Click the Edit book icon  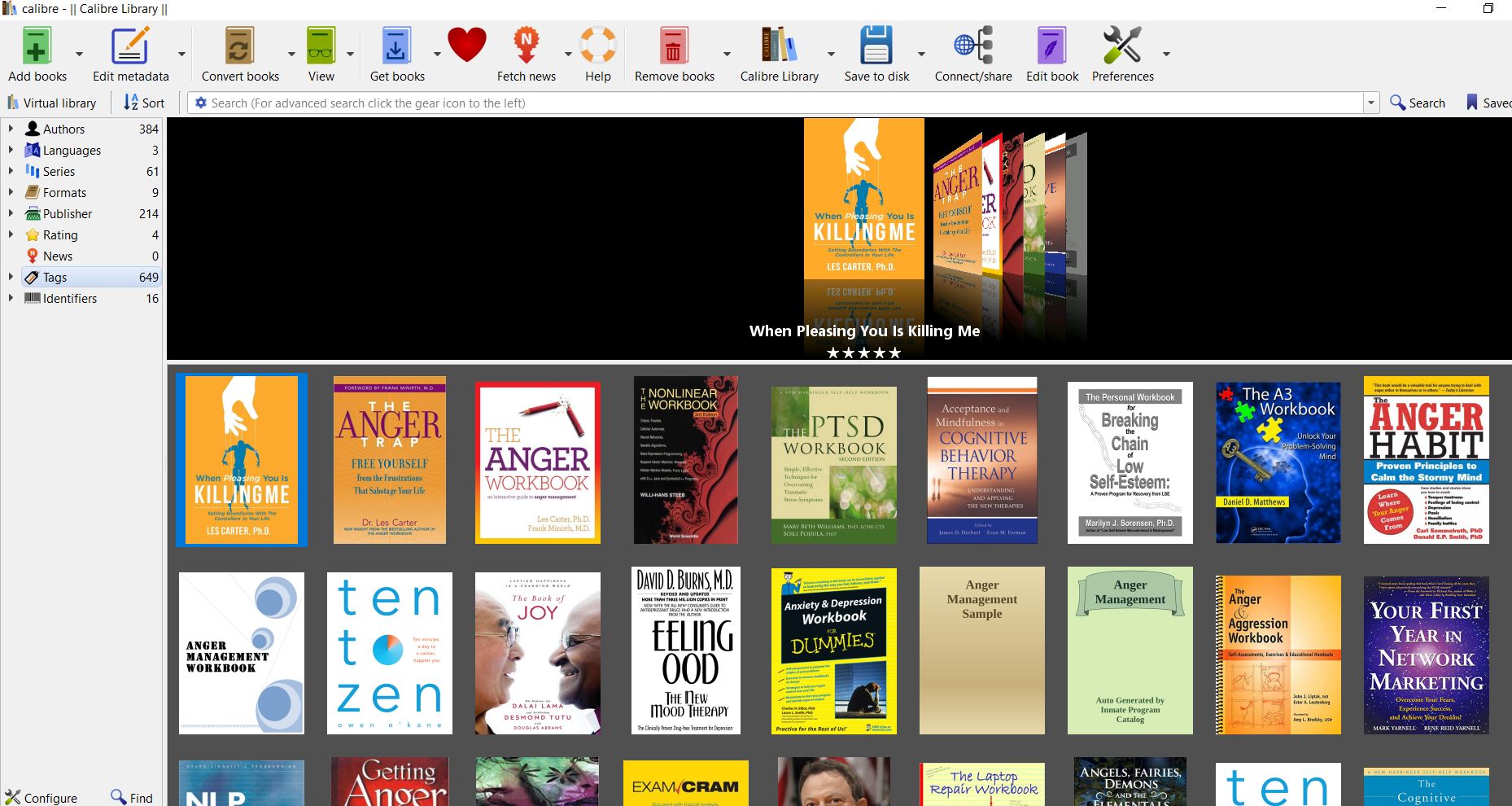1051,46
